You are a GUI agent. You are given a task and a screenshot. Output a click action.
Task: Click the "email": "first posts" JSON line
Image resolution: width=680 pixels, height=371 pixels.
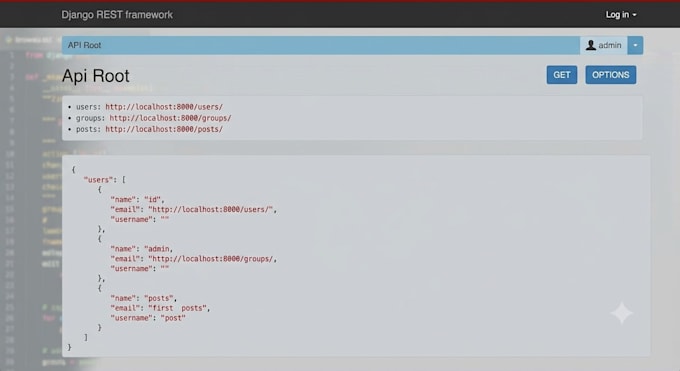tap(160, 308)
